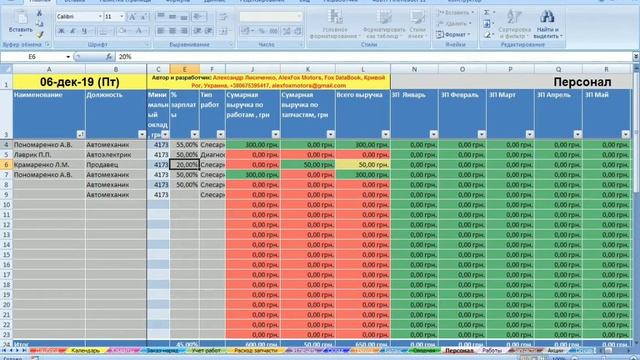Align cell text to top
Screen dimensions: 640x360
(161, 16)
